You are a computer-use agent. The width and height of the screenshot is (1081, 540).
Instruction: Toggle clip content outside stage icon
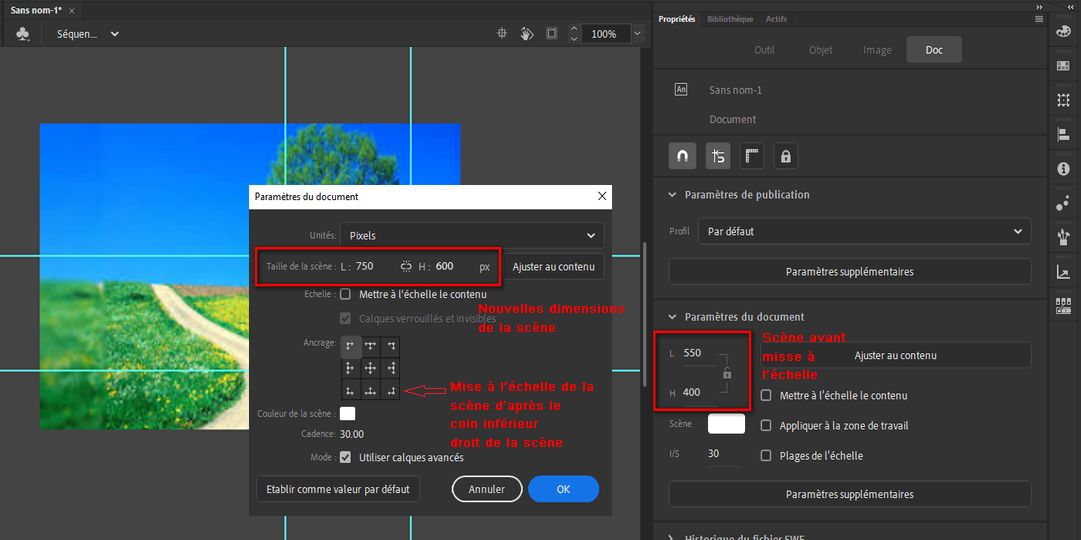coord(552,33)
